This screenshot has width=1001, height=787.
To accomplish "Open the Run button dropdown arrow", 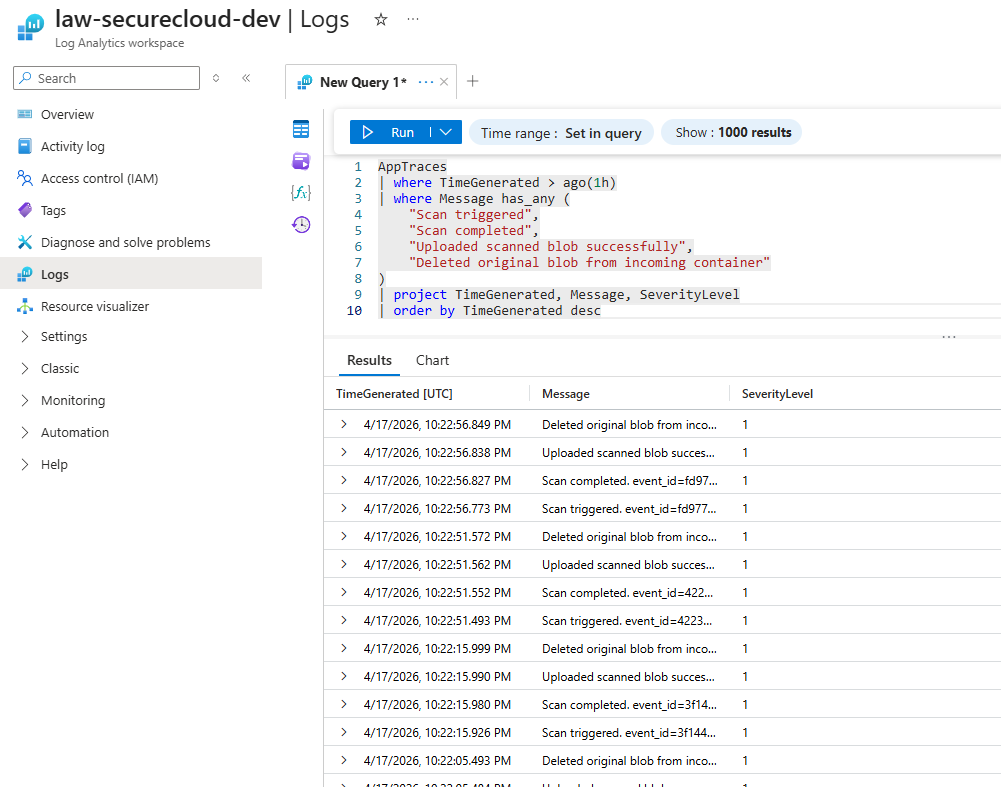I will 446,131.
